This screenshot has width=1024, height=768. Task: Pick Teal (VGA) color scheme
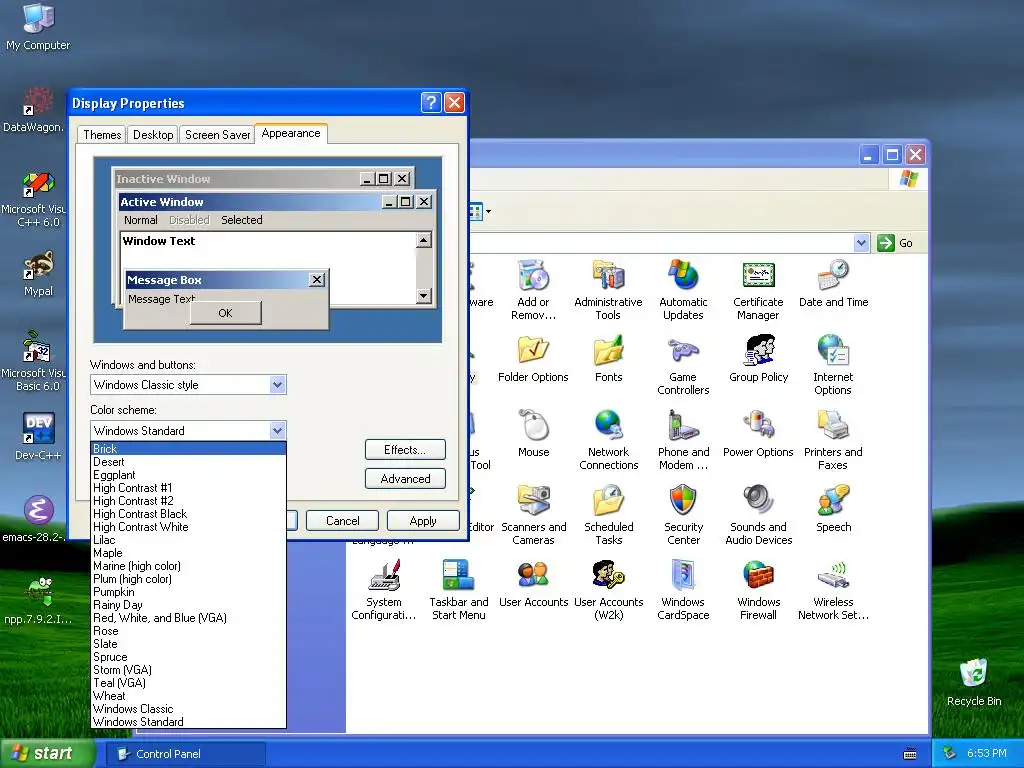point(188,682)
